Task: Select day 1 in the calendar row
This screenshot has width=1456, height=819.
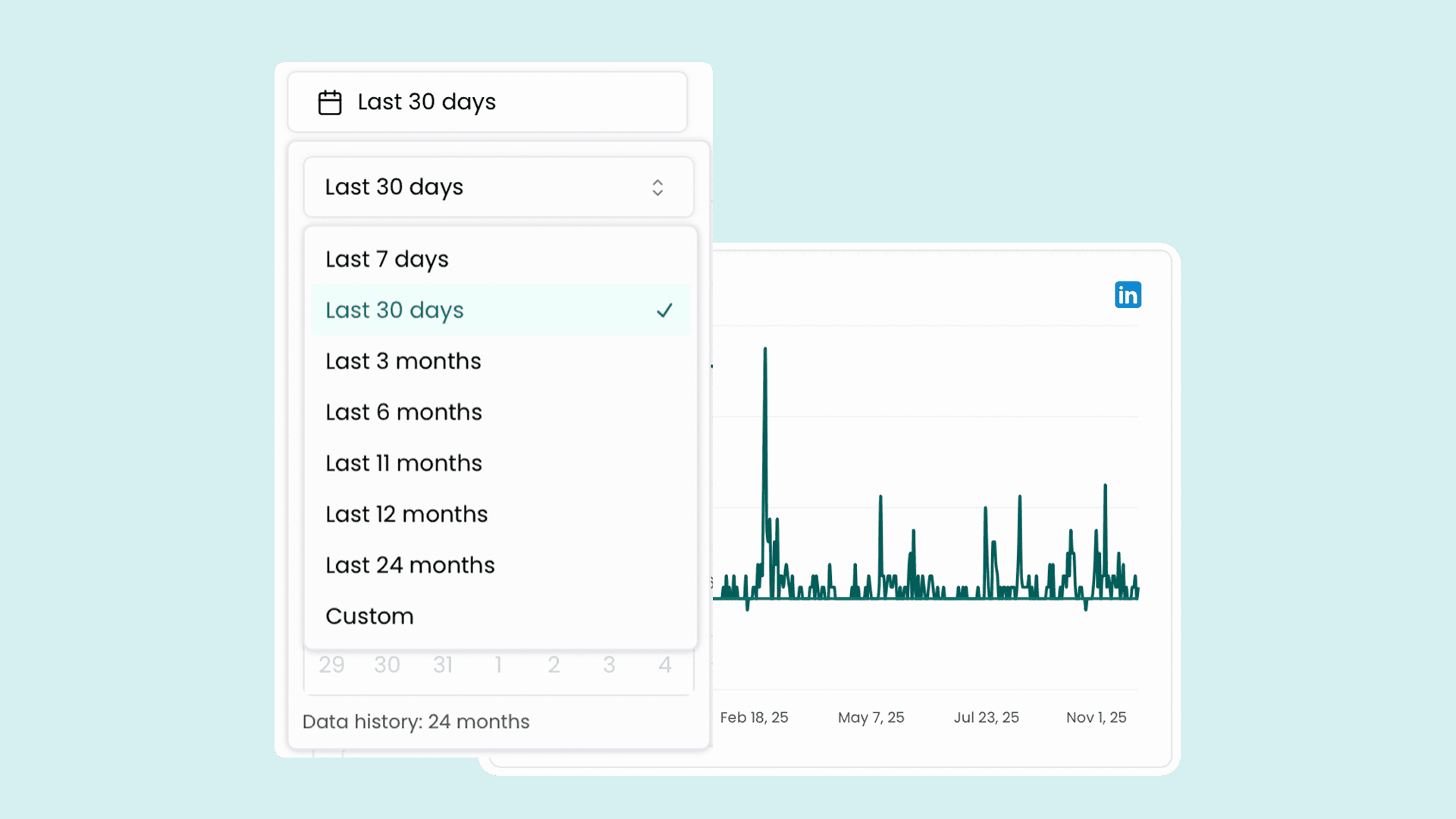Action: coord(498,664)
